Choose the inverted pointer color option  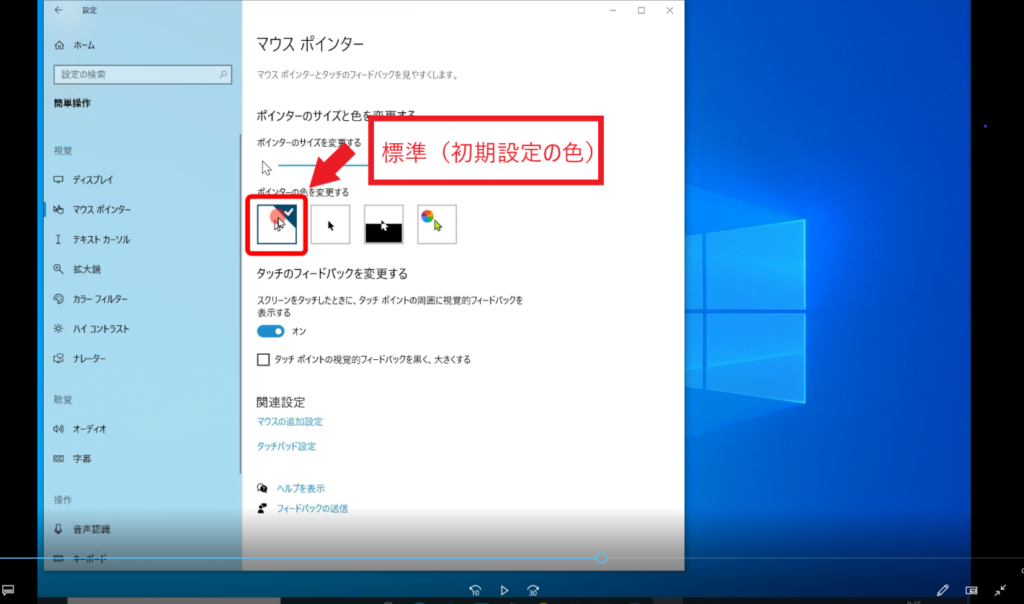point(383,225)
